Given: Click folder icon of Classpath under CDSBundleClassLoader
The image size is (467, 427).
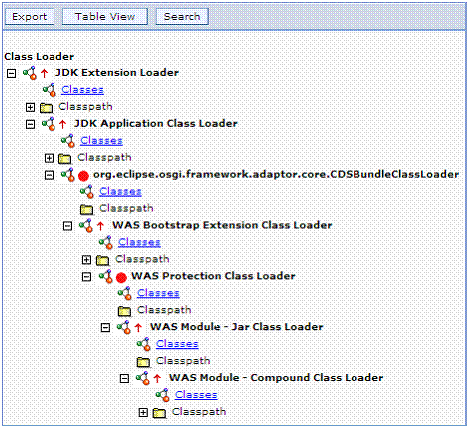Looking at the screenshot, I should click(x=87, y=210).
